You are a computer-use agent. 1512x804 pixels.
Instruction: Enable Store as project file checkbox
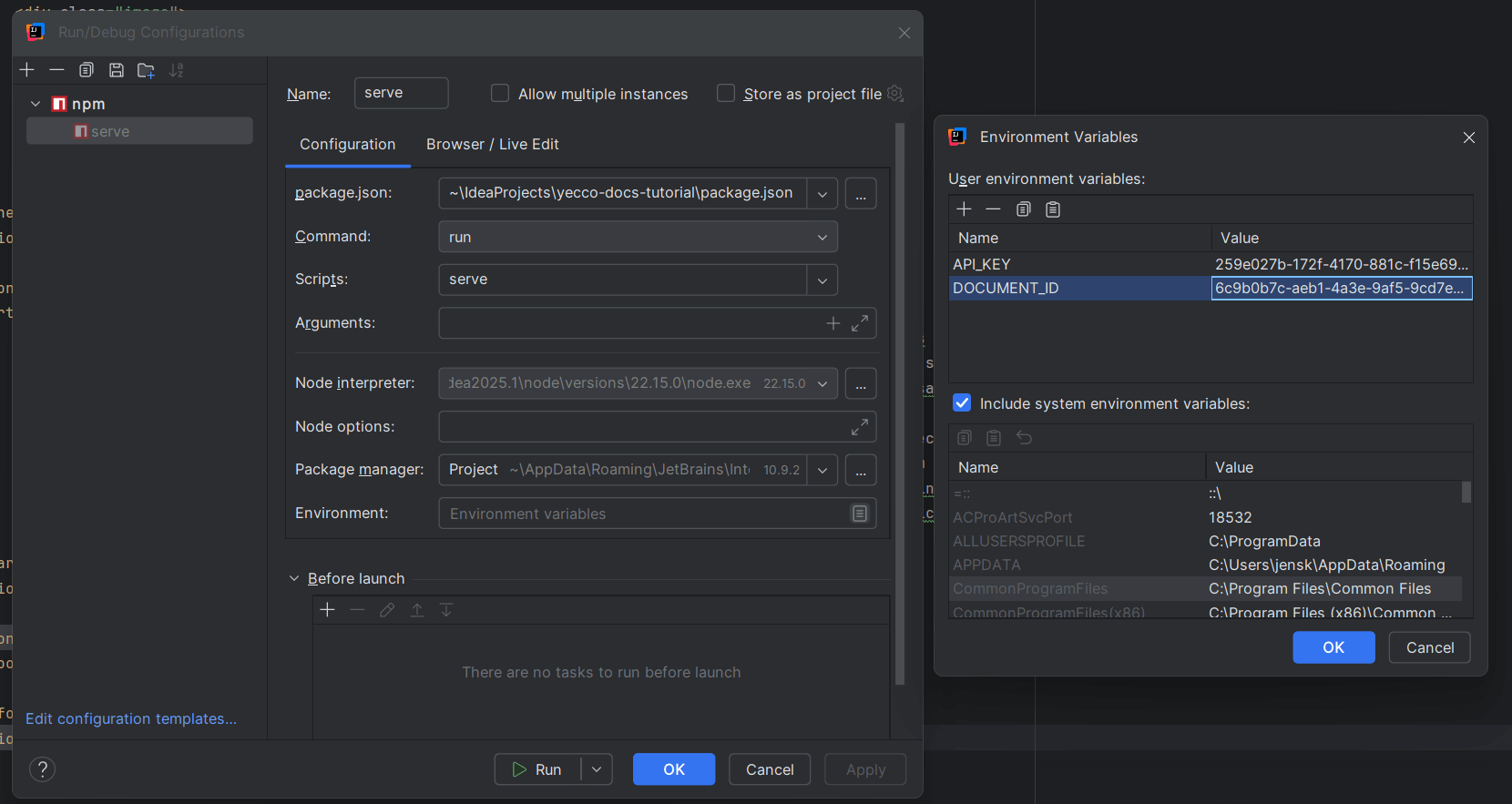pos(725,93)
